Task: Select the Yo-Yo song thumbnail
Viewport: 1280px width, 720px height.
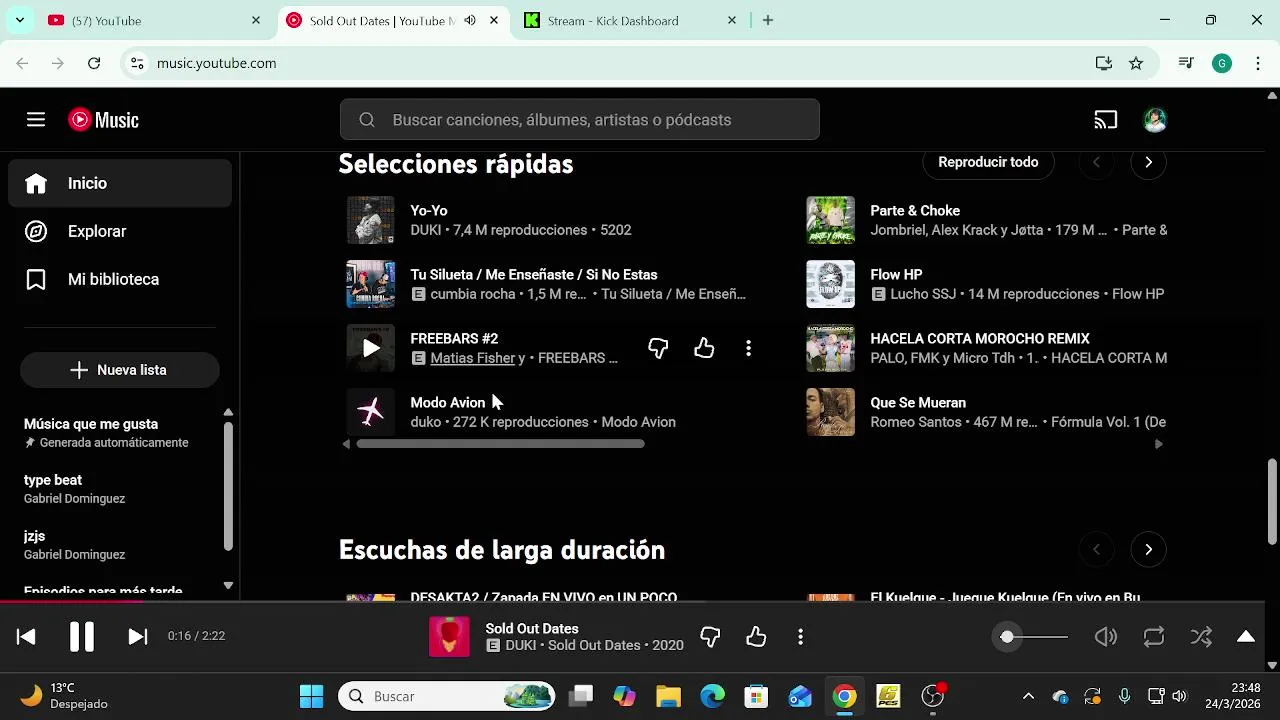Action: coord(371,220)
